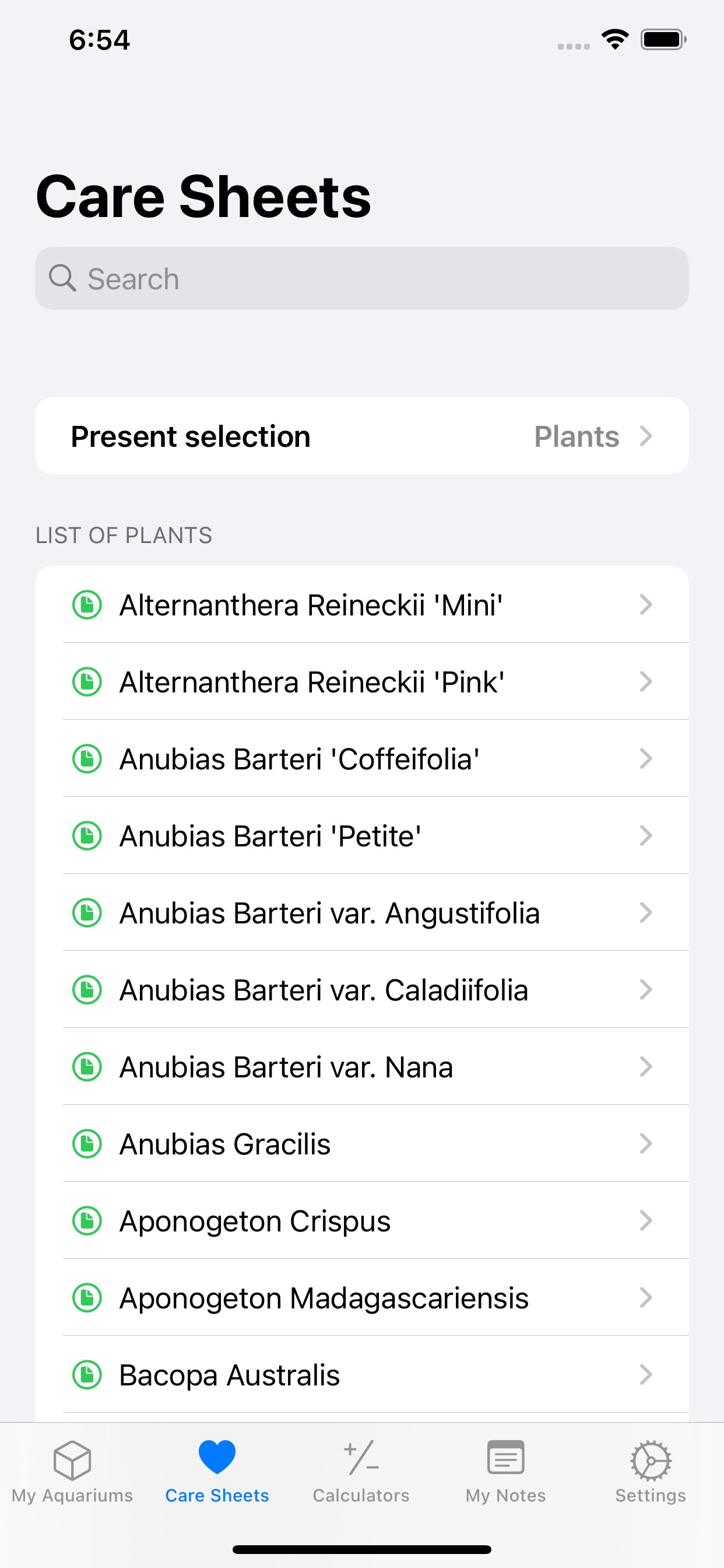
Task: Tap the My Aquariums cube icon
Action: coord(72,1459)
